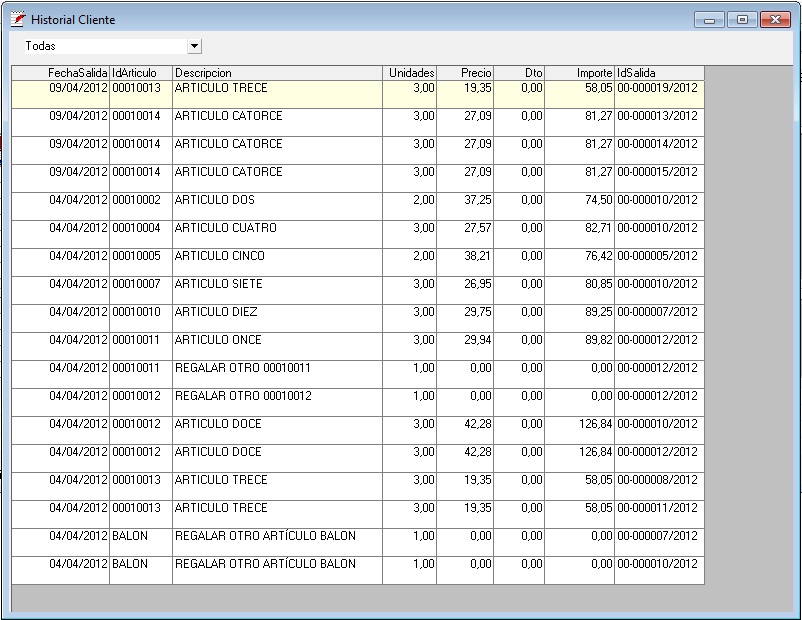
Task: Click Importe 80,85 cell
Action: point(580,290)
